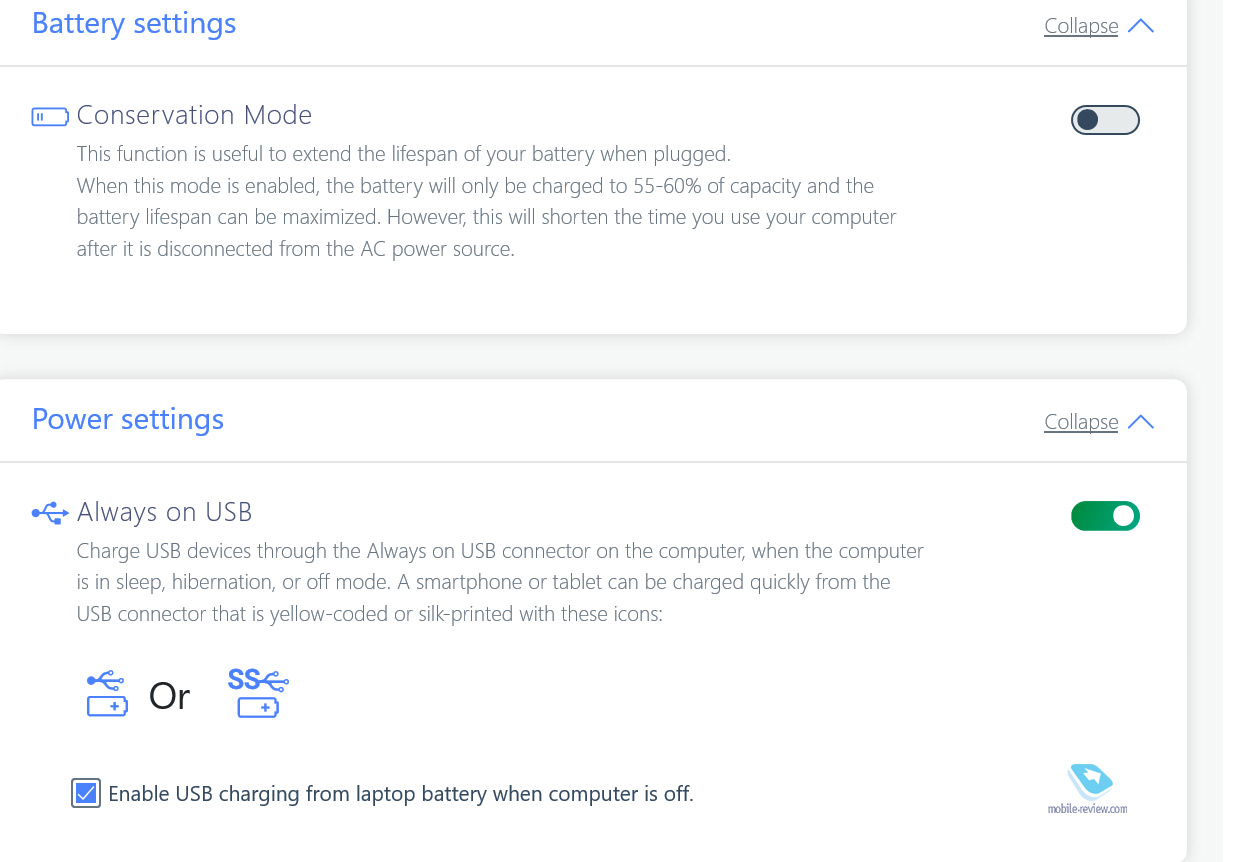Click the USB icon beside Always on USB

coord(50,514)
